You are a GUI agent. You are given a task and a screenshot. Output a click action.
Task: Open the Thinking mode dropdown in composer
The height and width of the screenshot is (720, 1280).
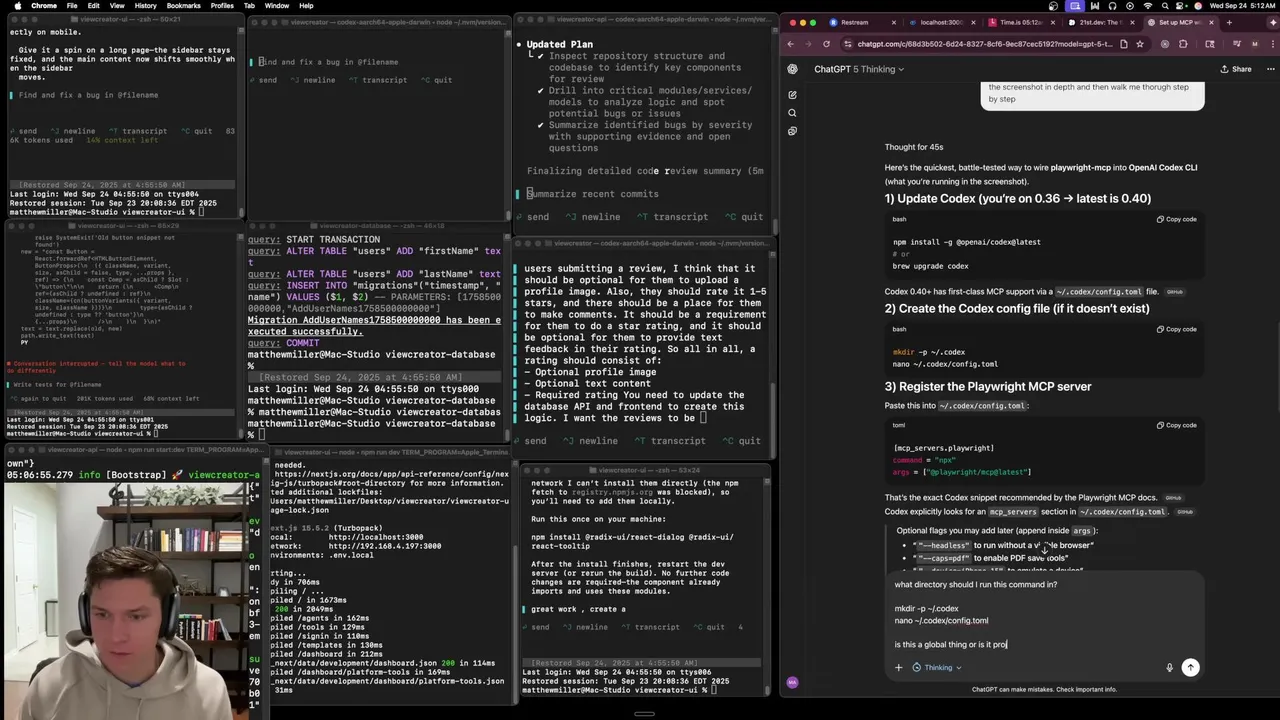(x=937, y=667)
